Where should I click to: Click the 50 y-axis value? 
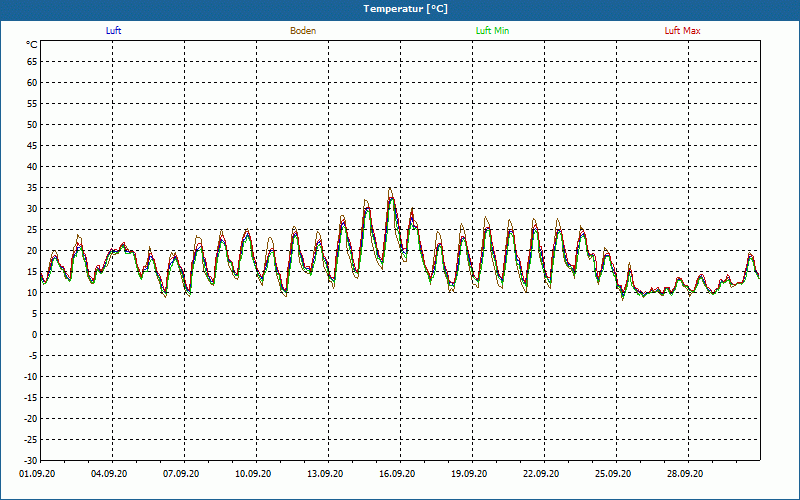32,124
